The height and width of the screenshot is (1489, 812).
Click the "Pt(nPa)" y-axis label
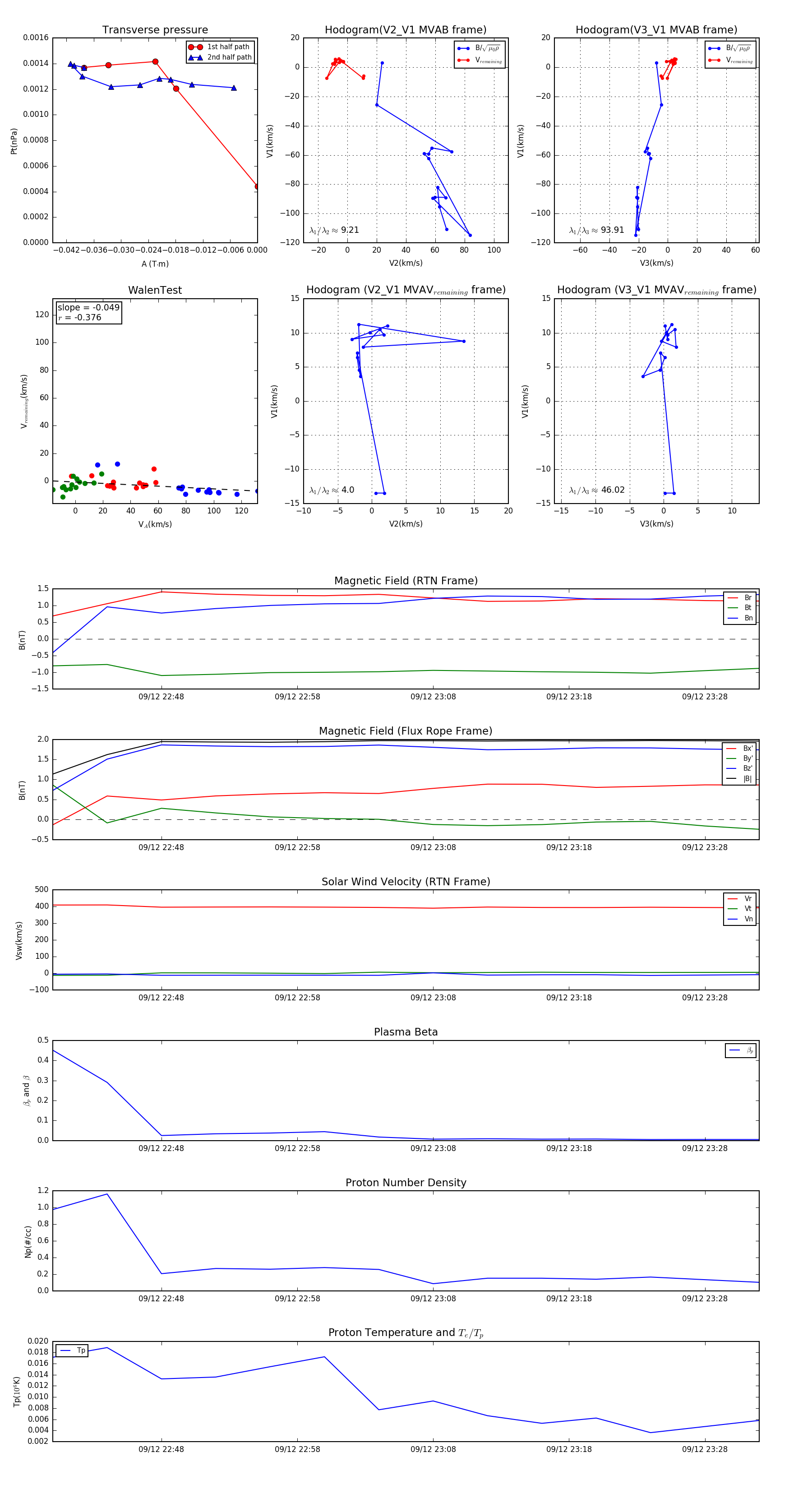coord(14,141)
